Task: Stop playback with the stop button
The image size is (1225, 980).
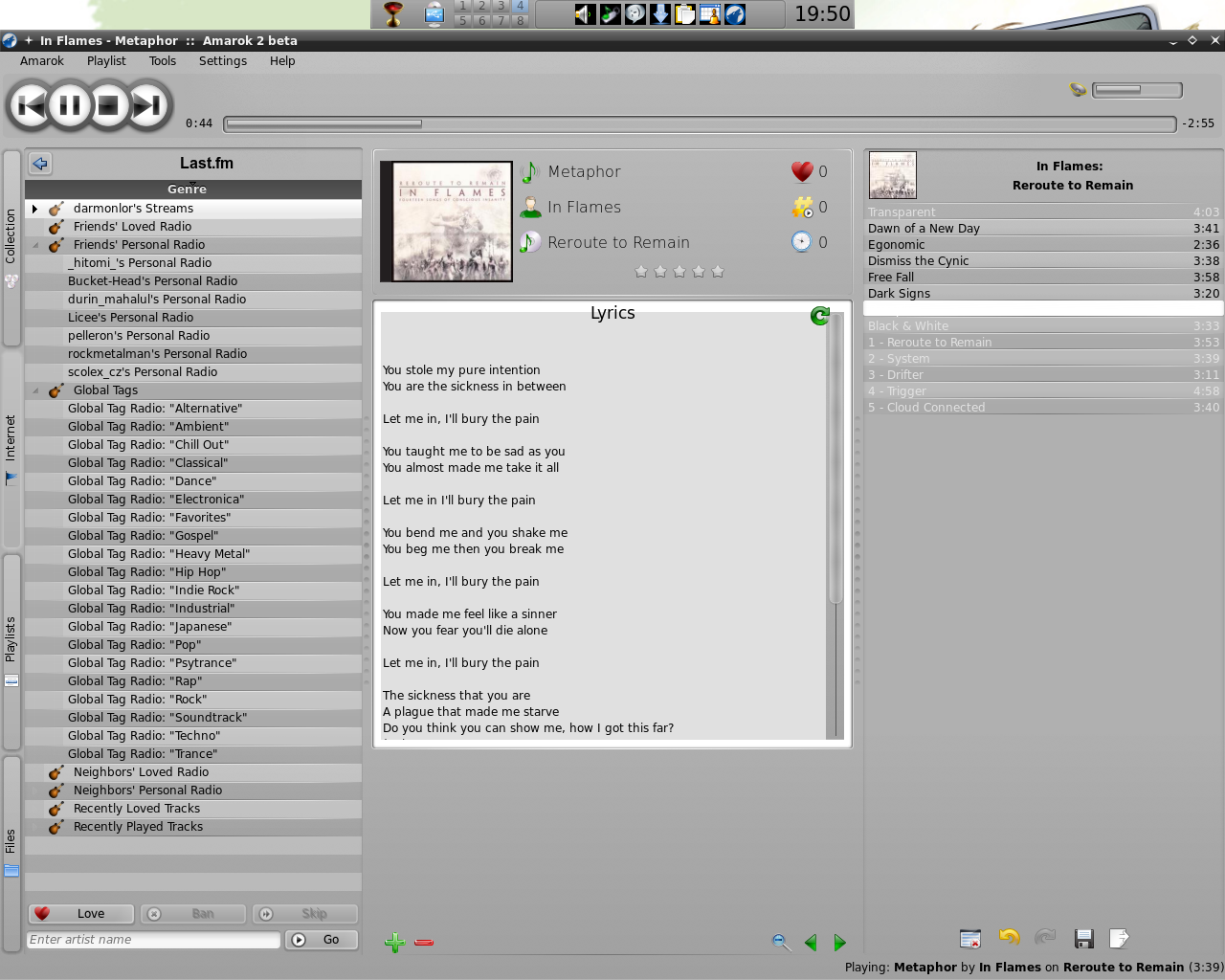Action: click(108, 105)
